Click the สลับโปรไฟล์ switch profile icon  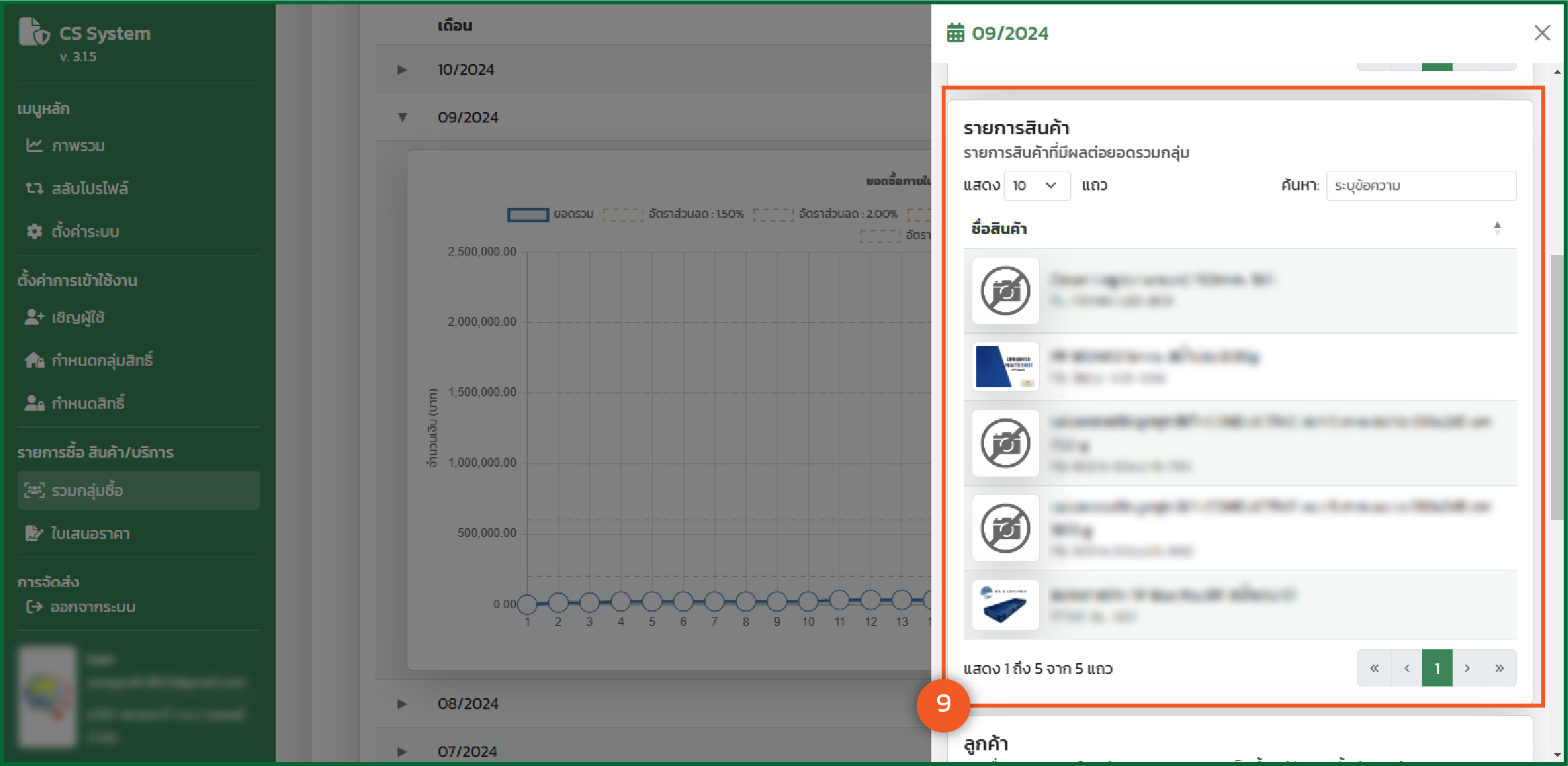click(34, 188)
